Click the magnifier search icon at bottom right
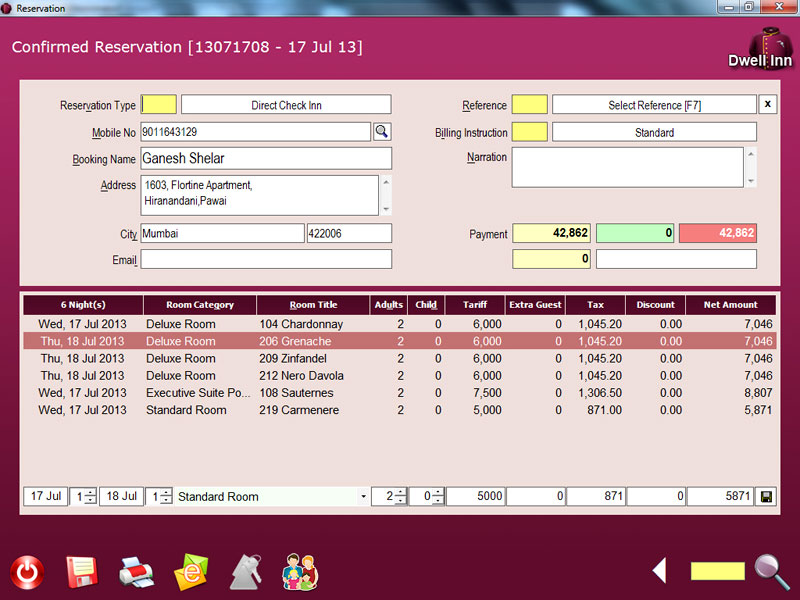The height and width of the screenshot is (600, 800). click(771, 571)
